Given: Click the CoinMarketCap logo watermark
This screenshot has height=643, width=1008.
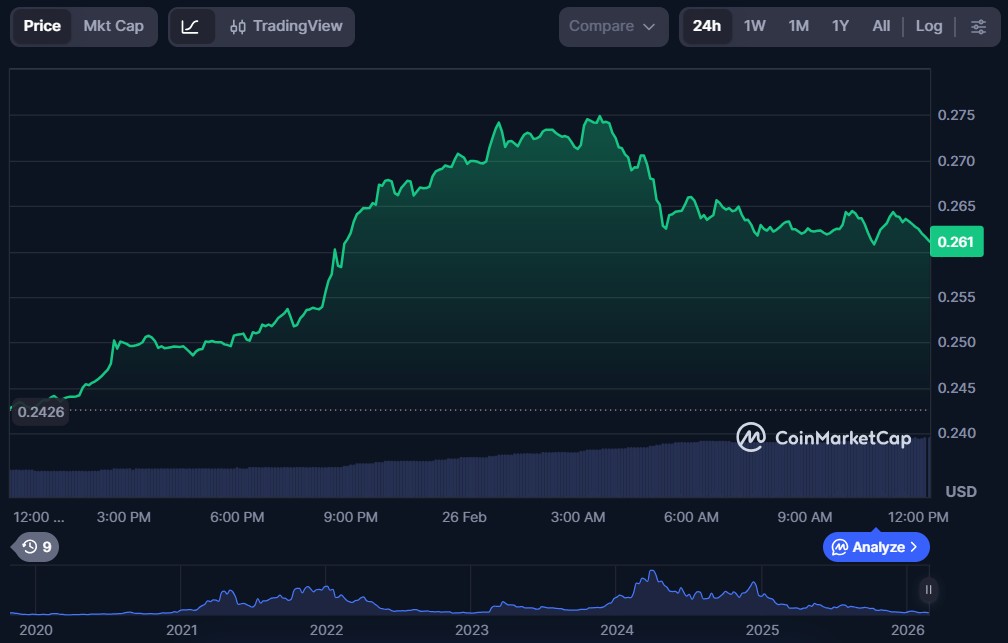Looking at the screenshot, I should pyautogui.click(x=823, y=438).
